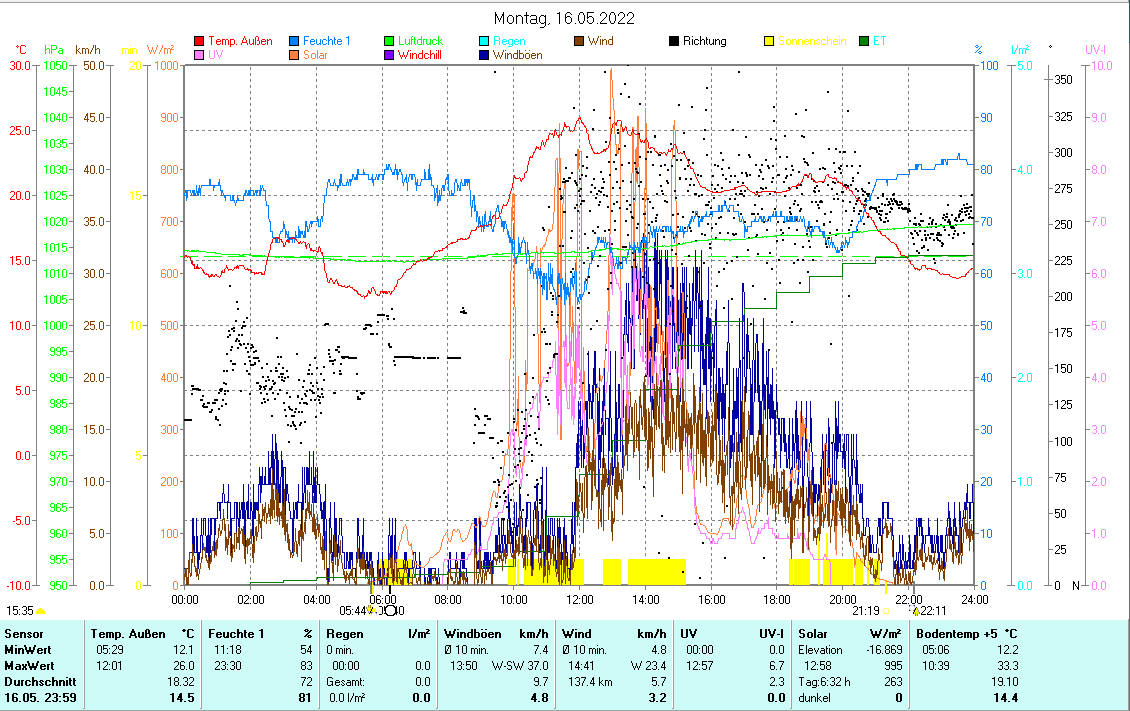The image size is (1130, 711).
Task: Click the purple Windchill legend square
Action: coord(390,55)
